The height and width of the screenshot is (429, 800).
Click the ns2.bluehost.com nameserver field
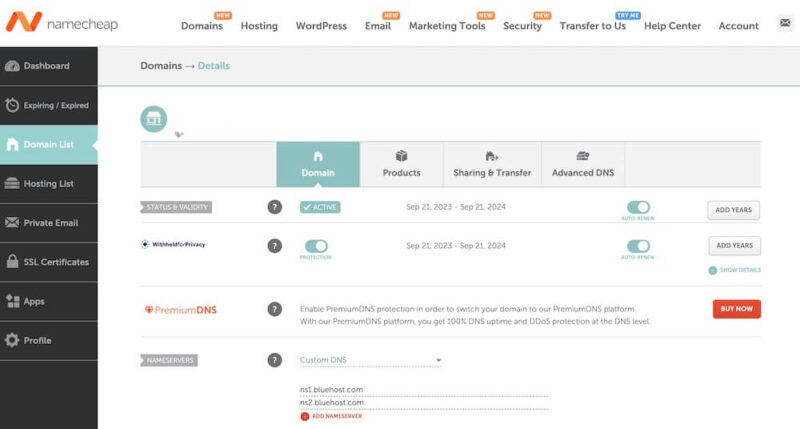[424, 403]
